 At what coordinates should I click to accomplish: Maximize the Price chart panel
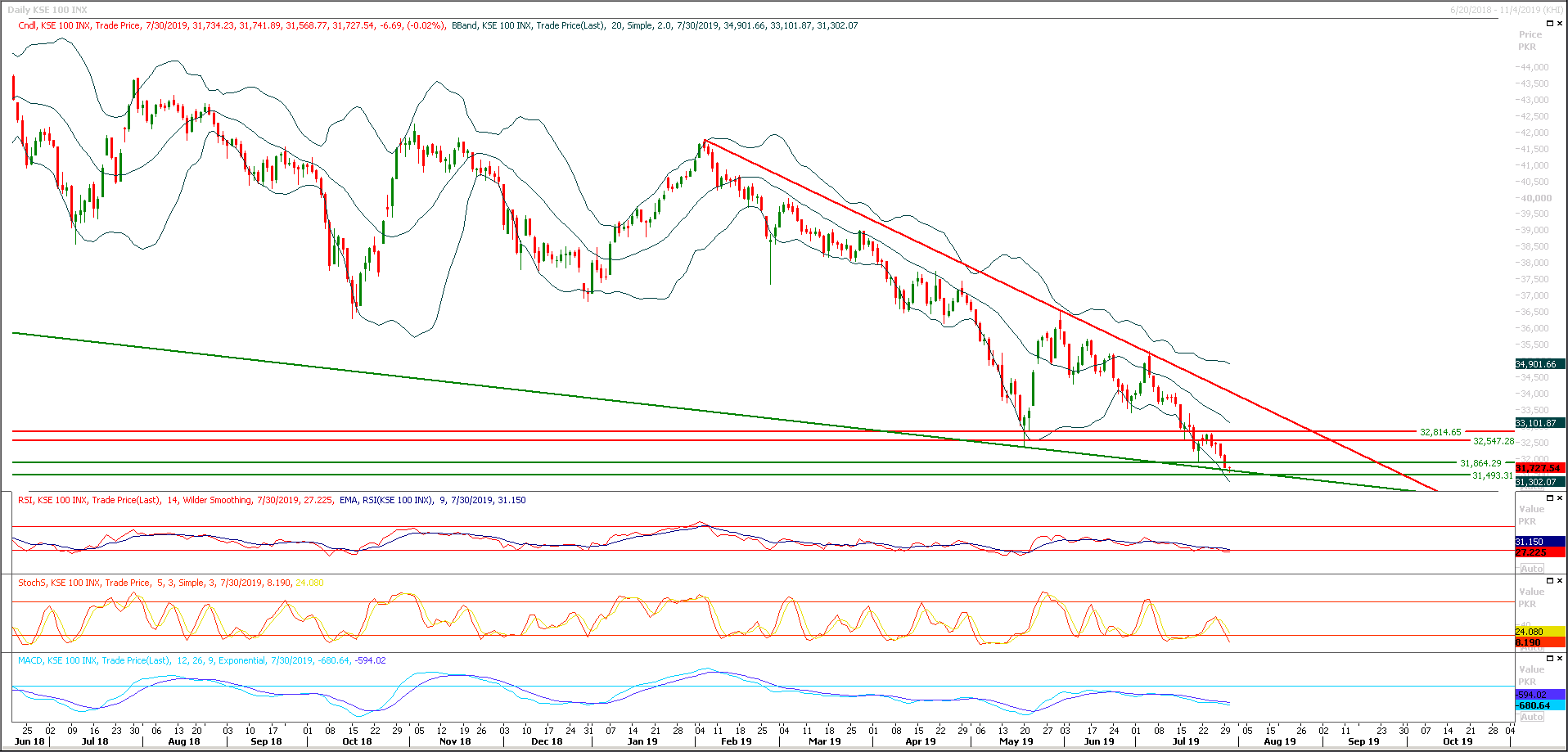1549,23
